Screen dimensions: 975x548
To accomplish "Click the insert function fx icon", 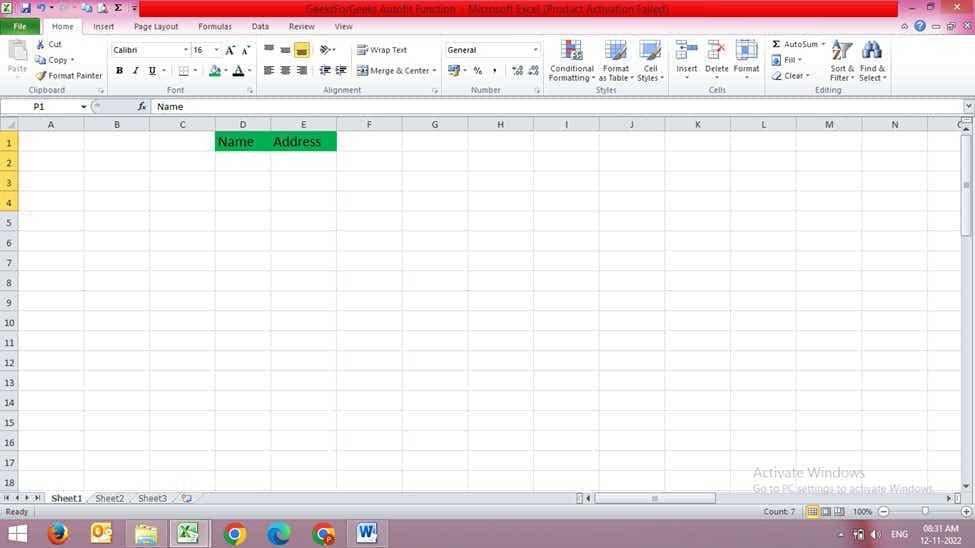I will 142,106.
